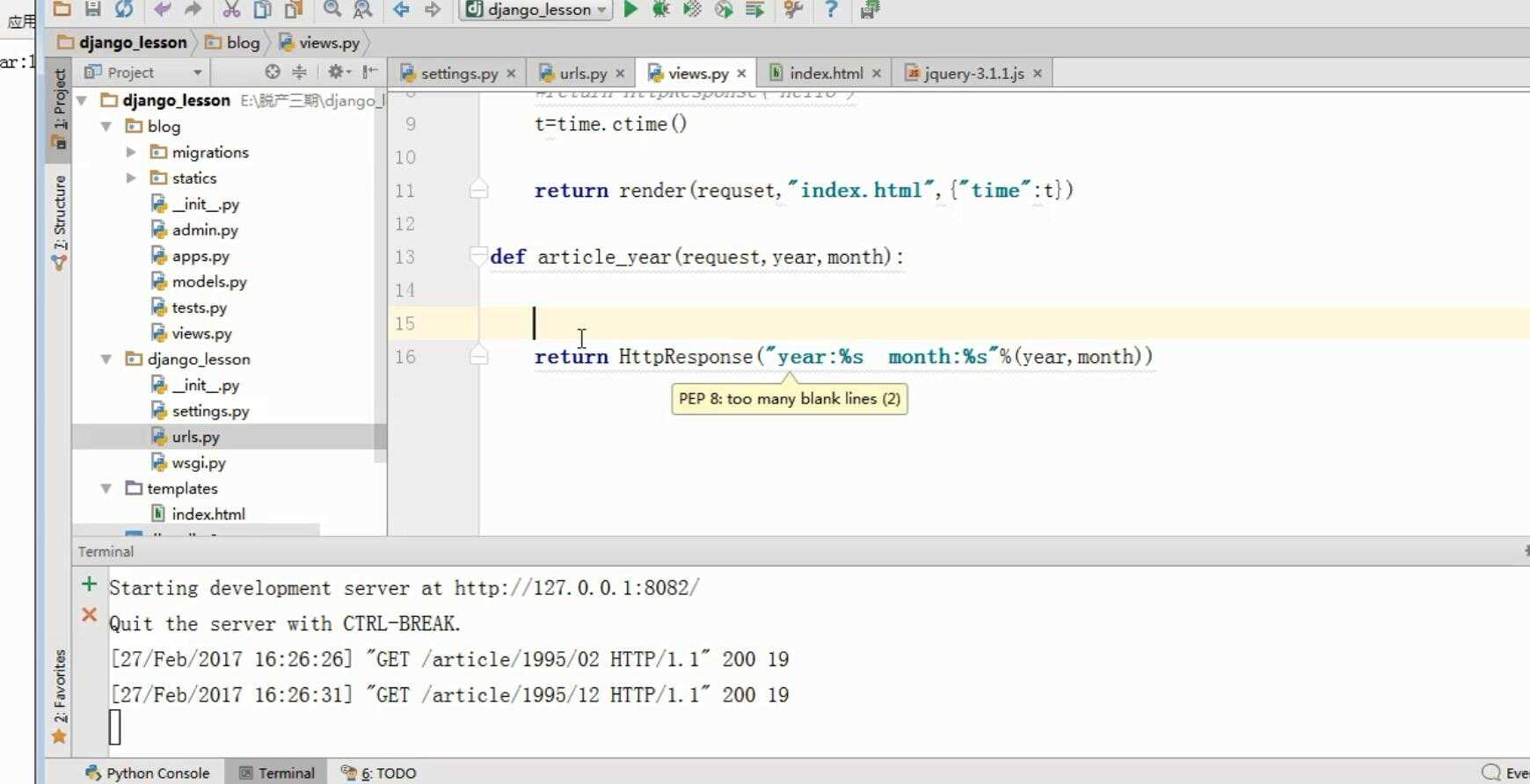Select the Terminal tool window tab
This screenshot has height=784, width=1530.
tap(277, 773)
